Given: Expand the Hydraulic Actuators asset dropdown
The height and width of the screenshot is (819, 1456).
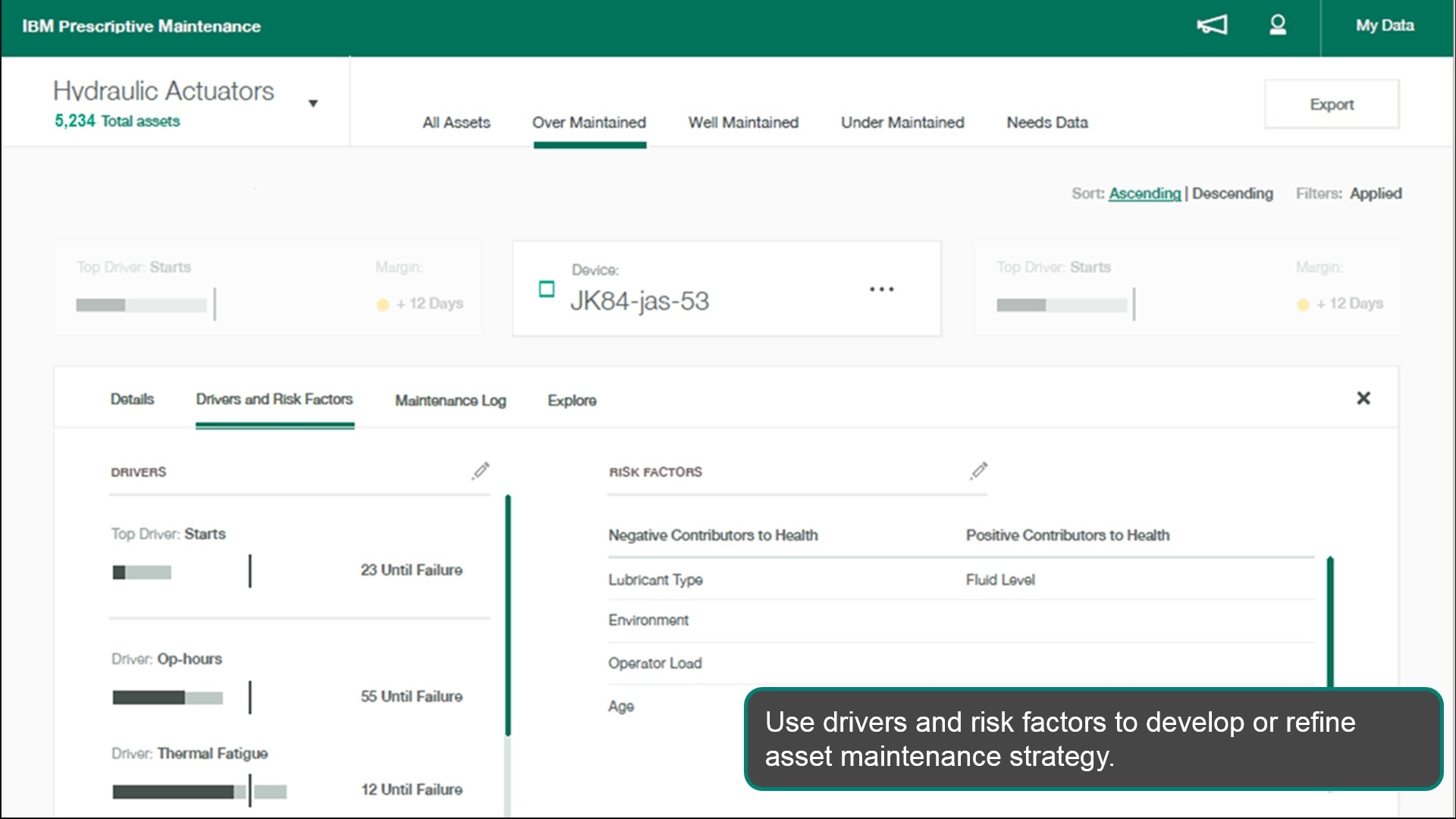Looking at the screenshot, I should (x=312, y=104).
